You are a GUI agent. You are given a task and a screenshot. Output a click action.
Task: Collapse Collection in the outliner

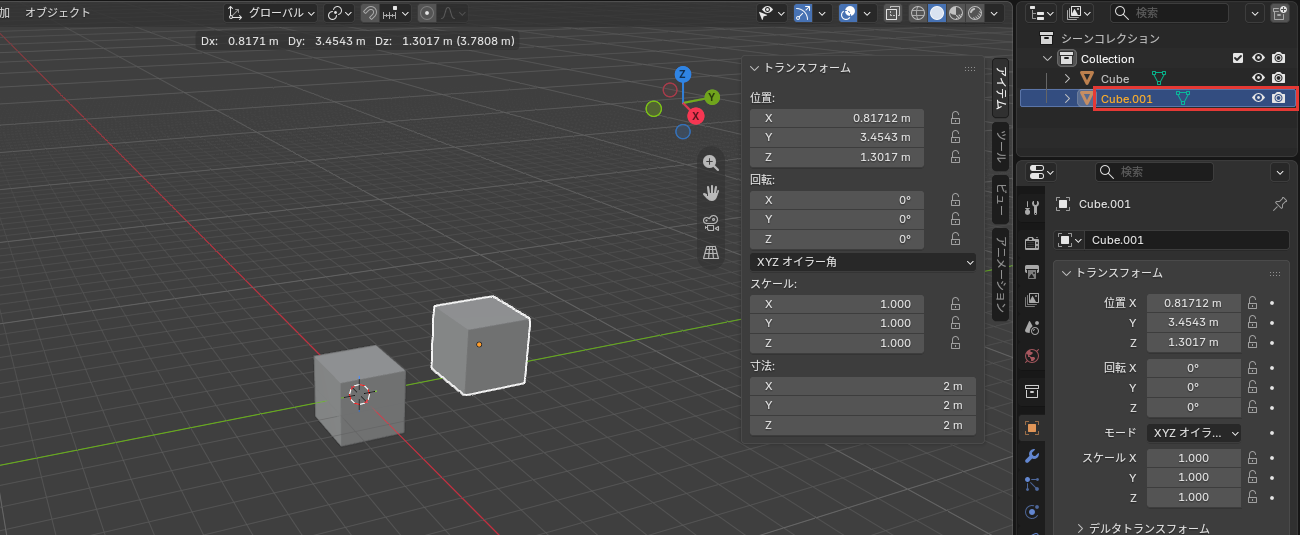click(x=1047, y=58)
